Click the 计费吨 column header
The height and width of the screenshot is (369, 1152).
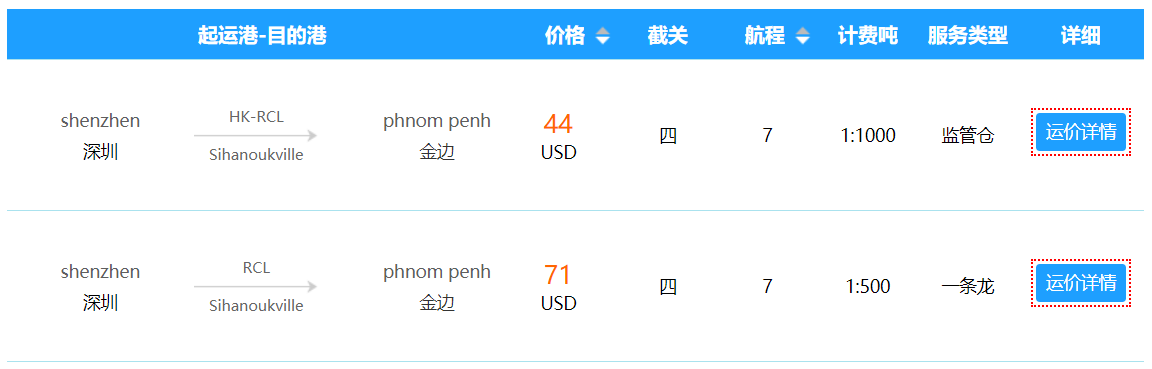tap(868, 35)
